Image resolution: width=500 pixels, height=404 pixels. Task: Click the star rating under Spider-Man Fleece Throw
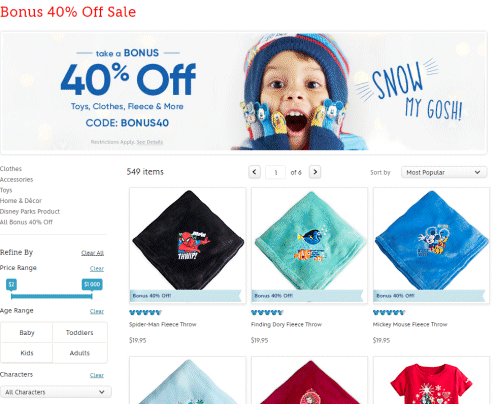pos(145,312)
